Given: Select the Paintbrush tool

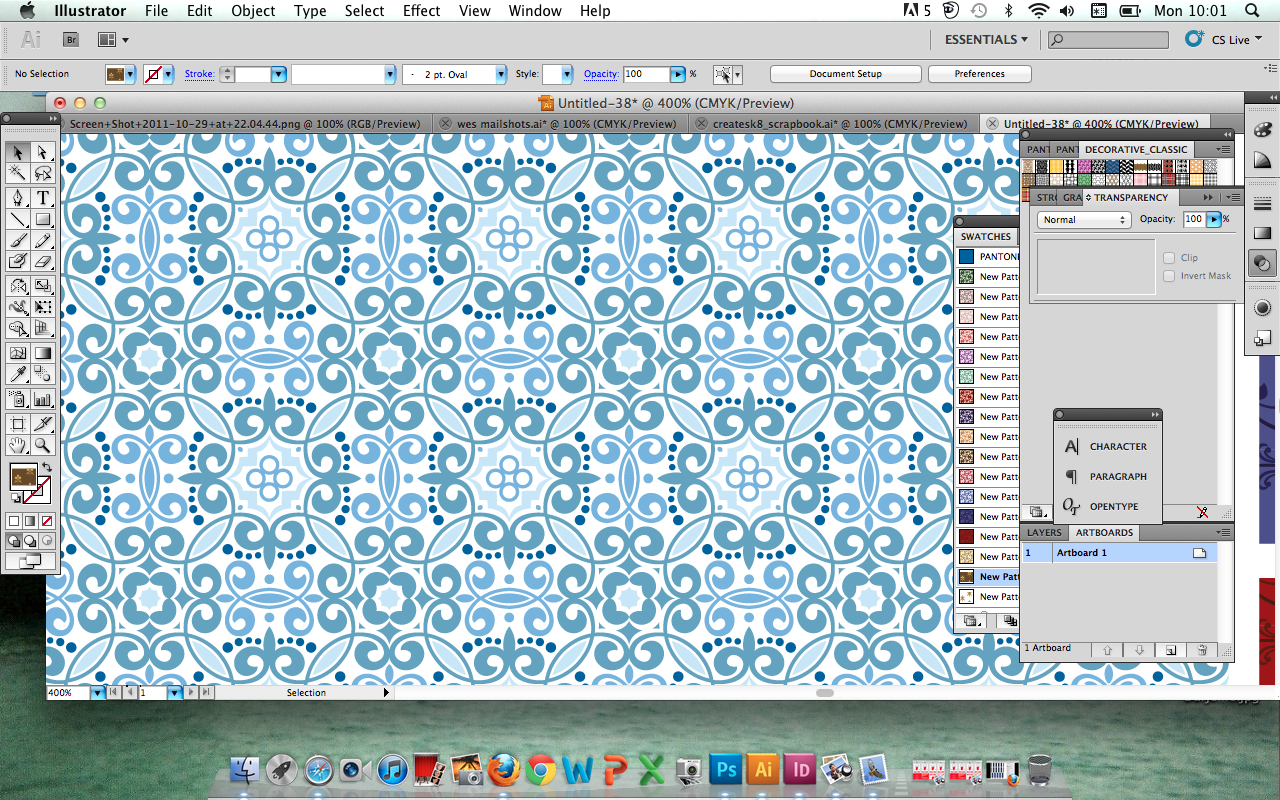Looking at the screenshot, I should (17, 242).
